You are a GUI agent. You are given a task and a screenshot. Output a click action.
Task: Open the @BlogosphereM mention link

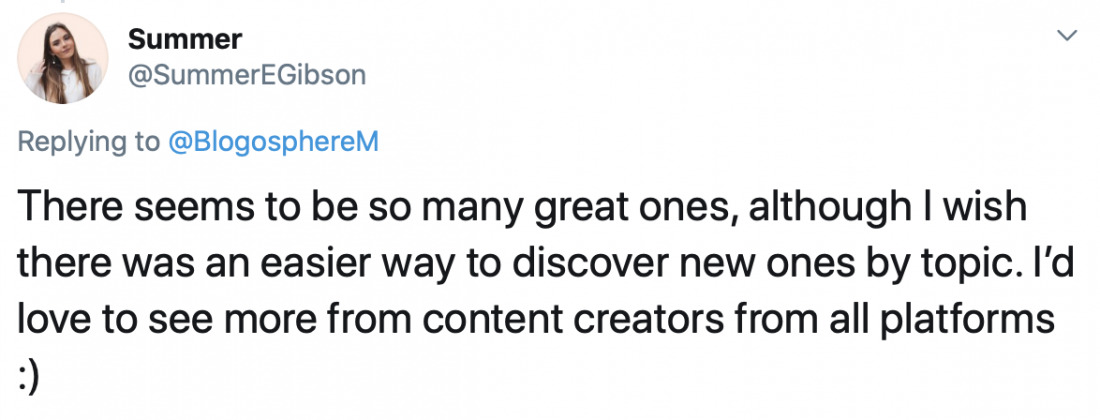[271, 142]
